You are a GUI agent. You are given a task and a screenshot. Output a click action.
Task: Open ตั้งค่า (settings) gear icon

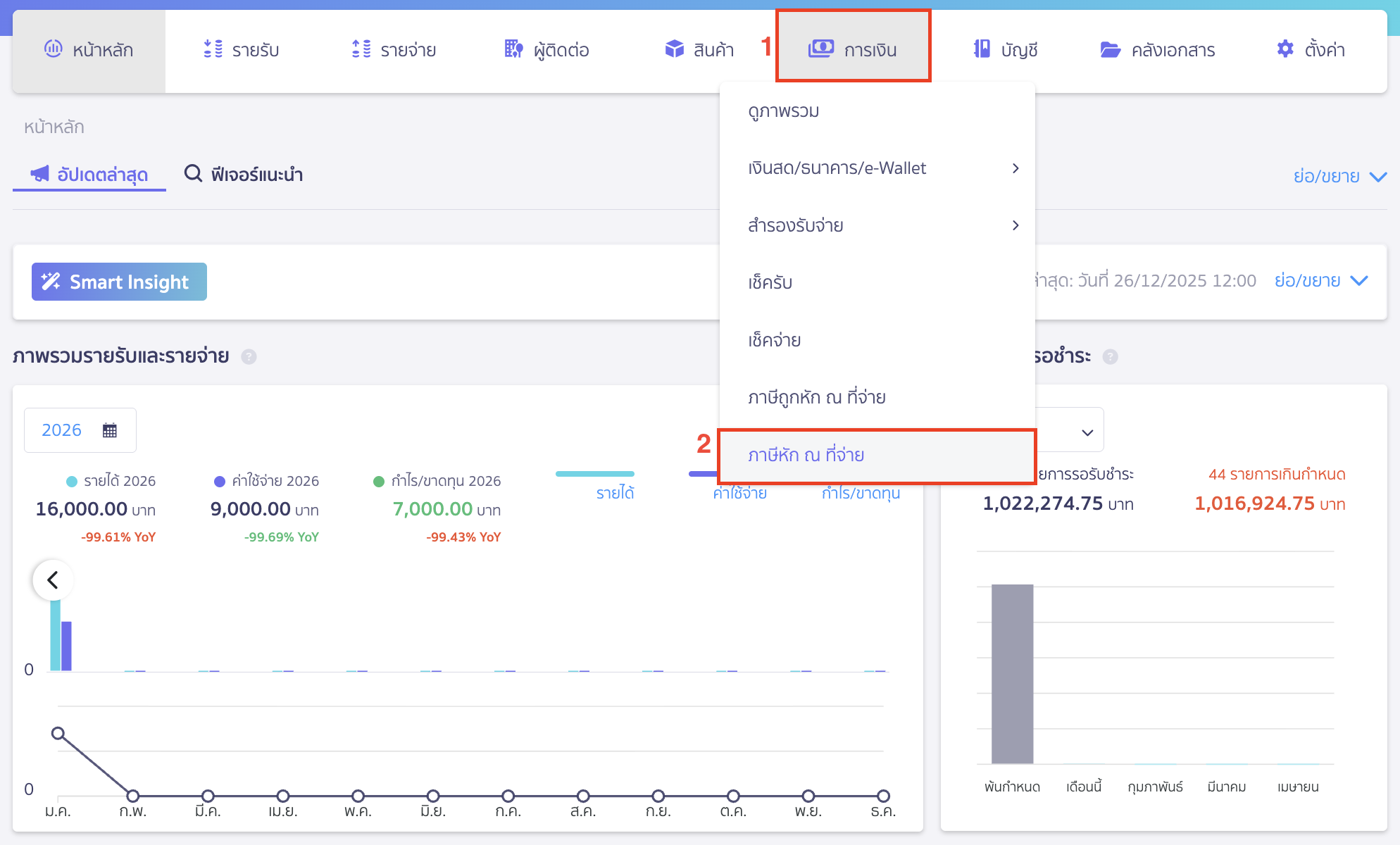[1285, 49]
